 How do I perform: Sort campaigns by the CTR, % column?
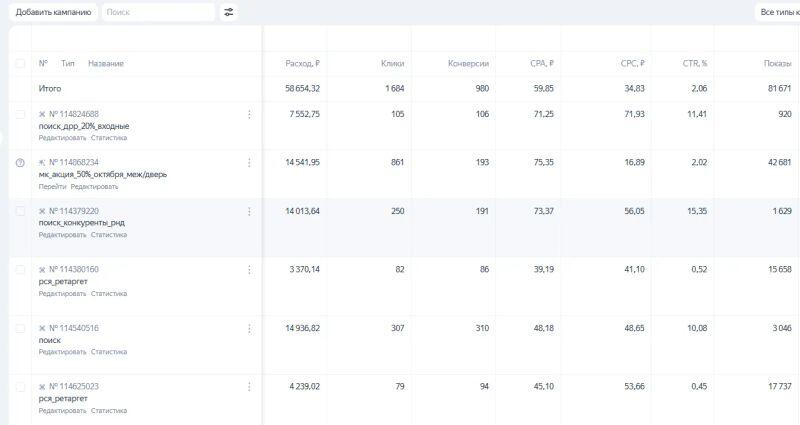(x=694, y=63)
